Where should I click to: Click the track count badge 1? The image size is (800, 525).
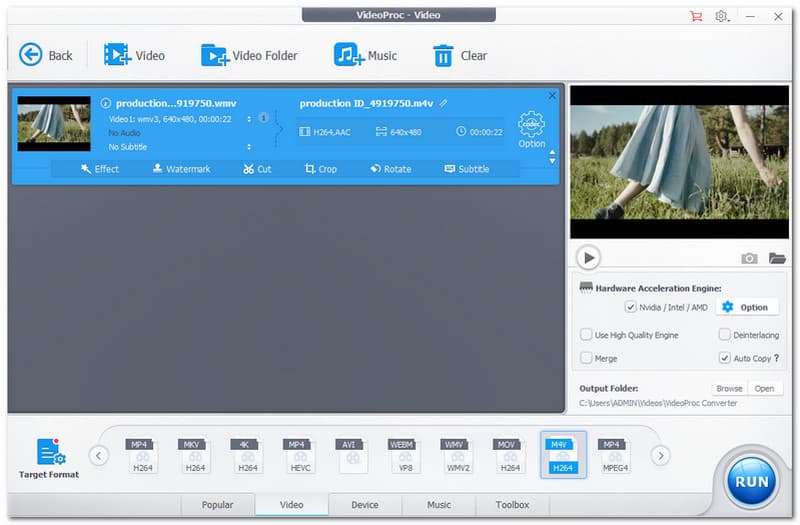(x=263, y=118)
